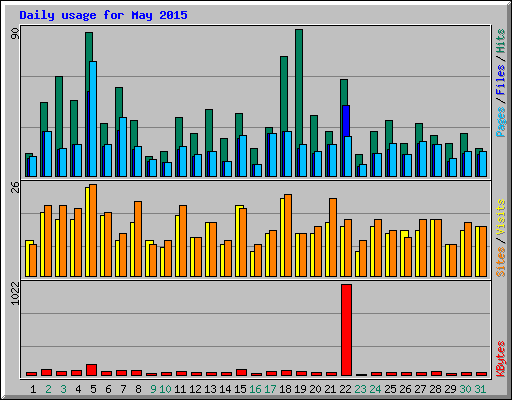The width and height of the screenshot is (512, 400).
Task: Click the y-axis value 90
Action: coord(15,34)
